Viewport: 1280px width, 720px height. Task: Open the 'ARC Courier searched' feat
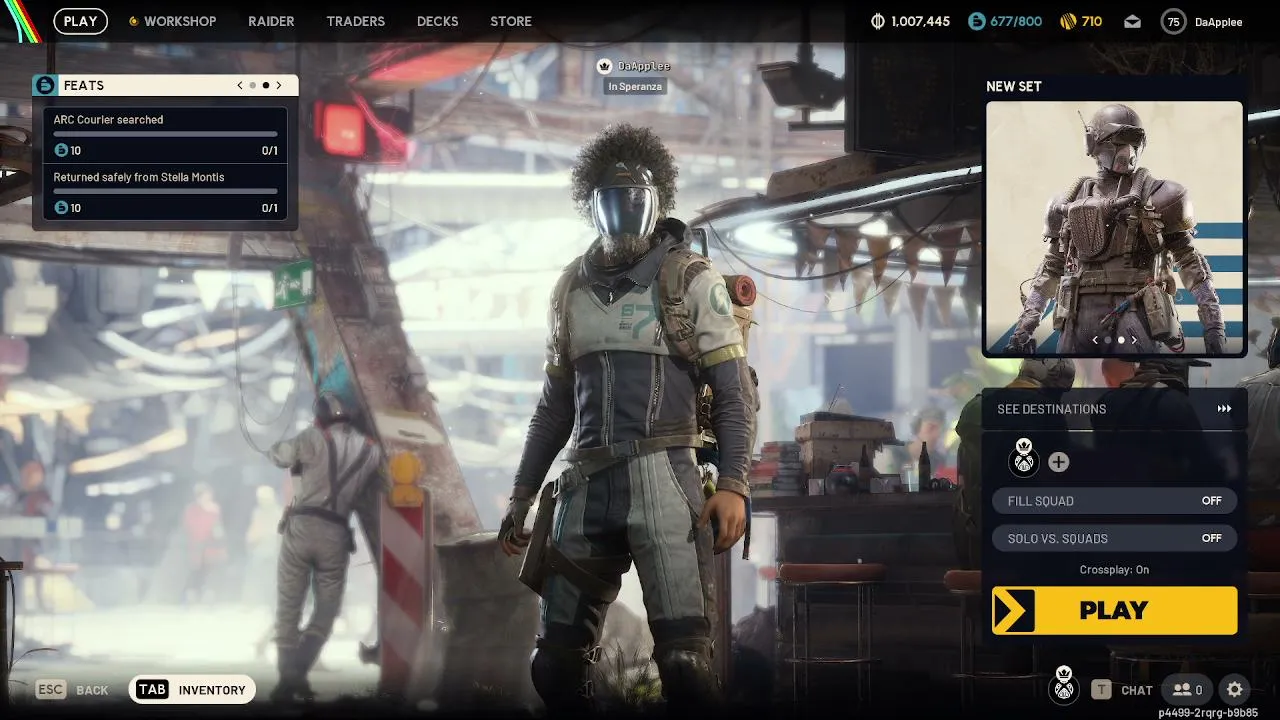(x=166, y=135)
